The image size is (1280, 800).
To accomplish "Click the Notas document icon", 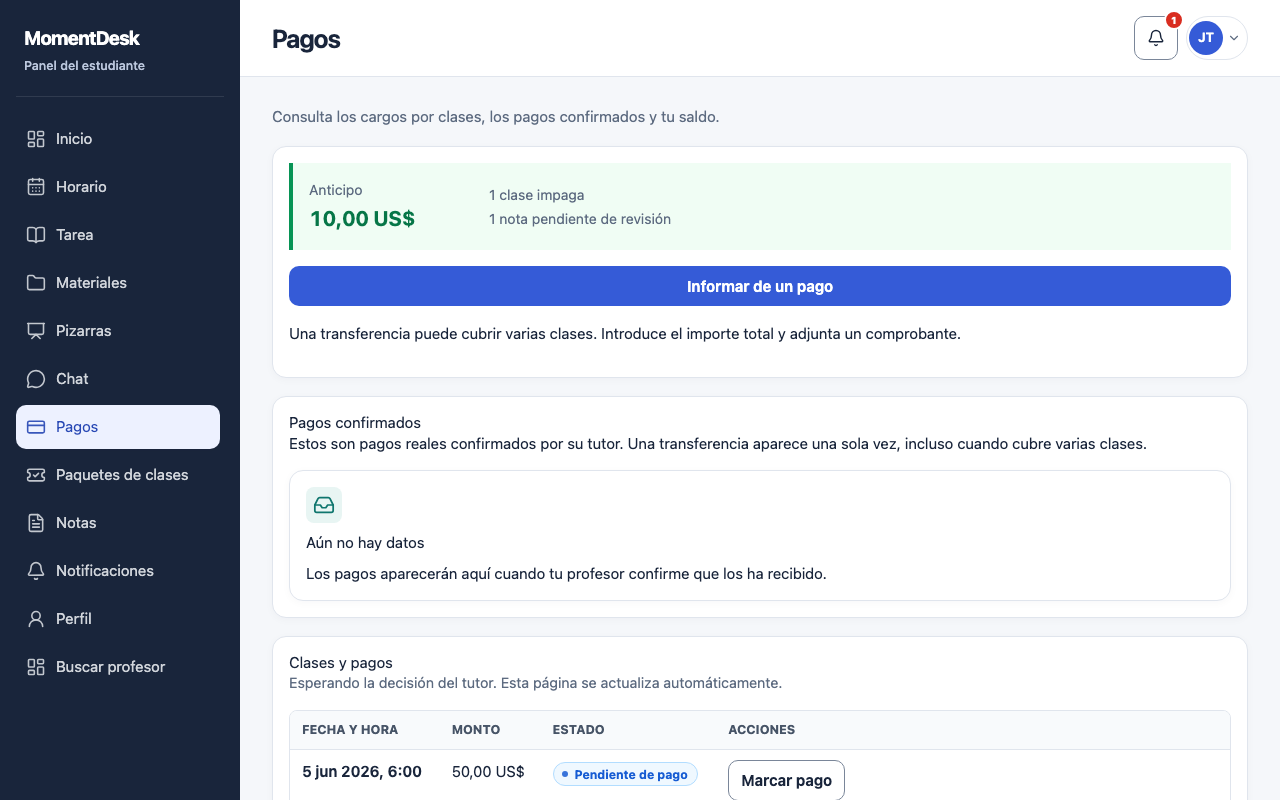I will pos(36,523).
